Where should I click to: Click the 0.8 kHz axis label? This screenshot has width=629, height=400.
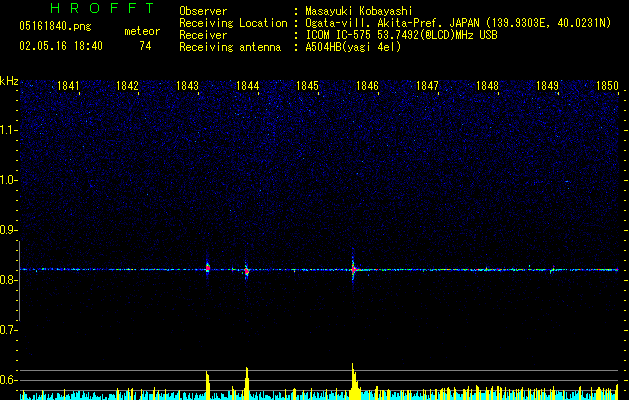[8, 280]
